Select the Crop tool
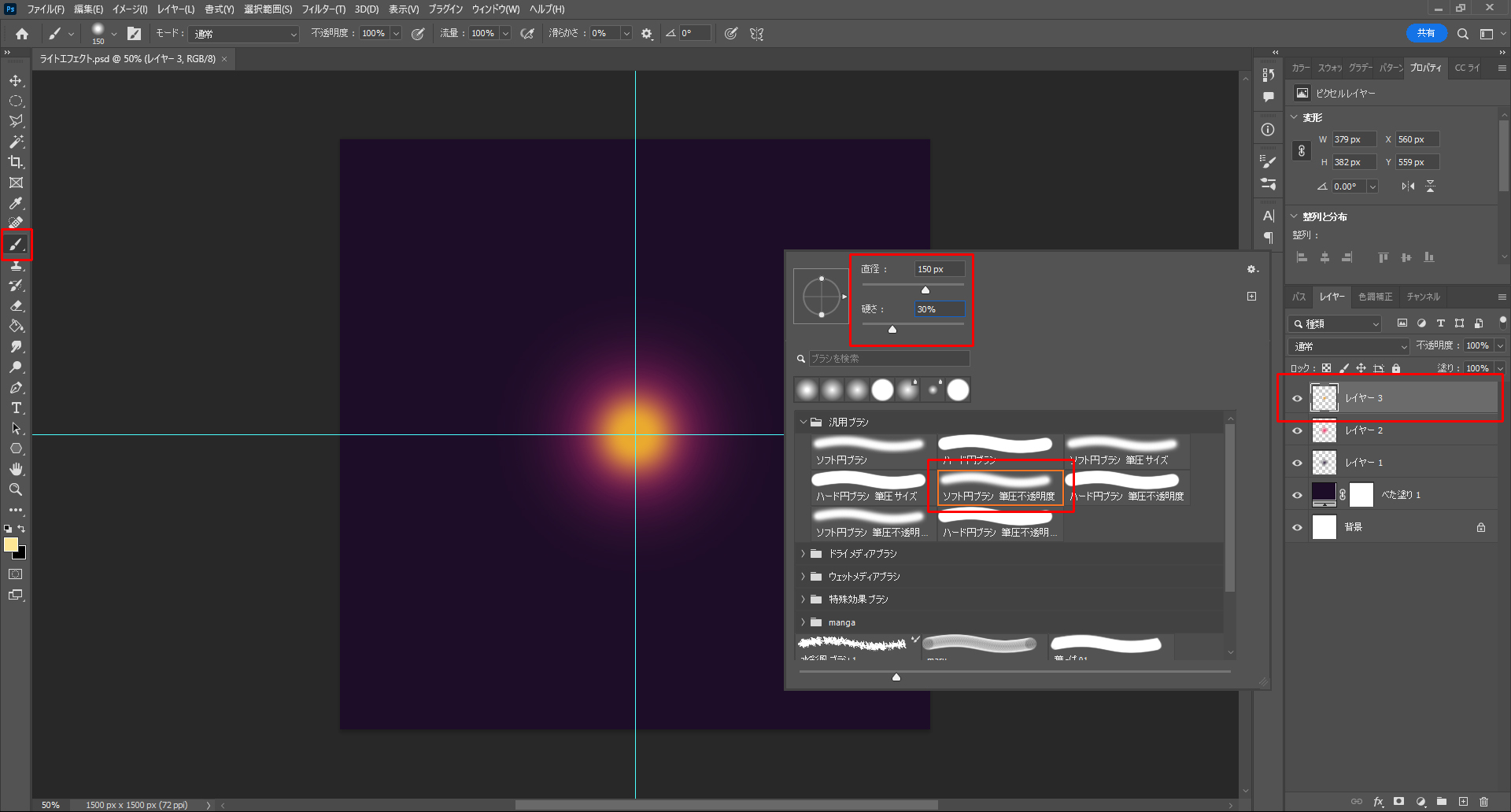The image size is (1511, 812). pyautogui.click(x=16, y=162)
